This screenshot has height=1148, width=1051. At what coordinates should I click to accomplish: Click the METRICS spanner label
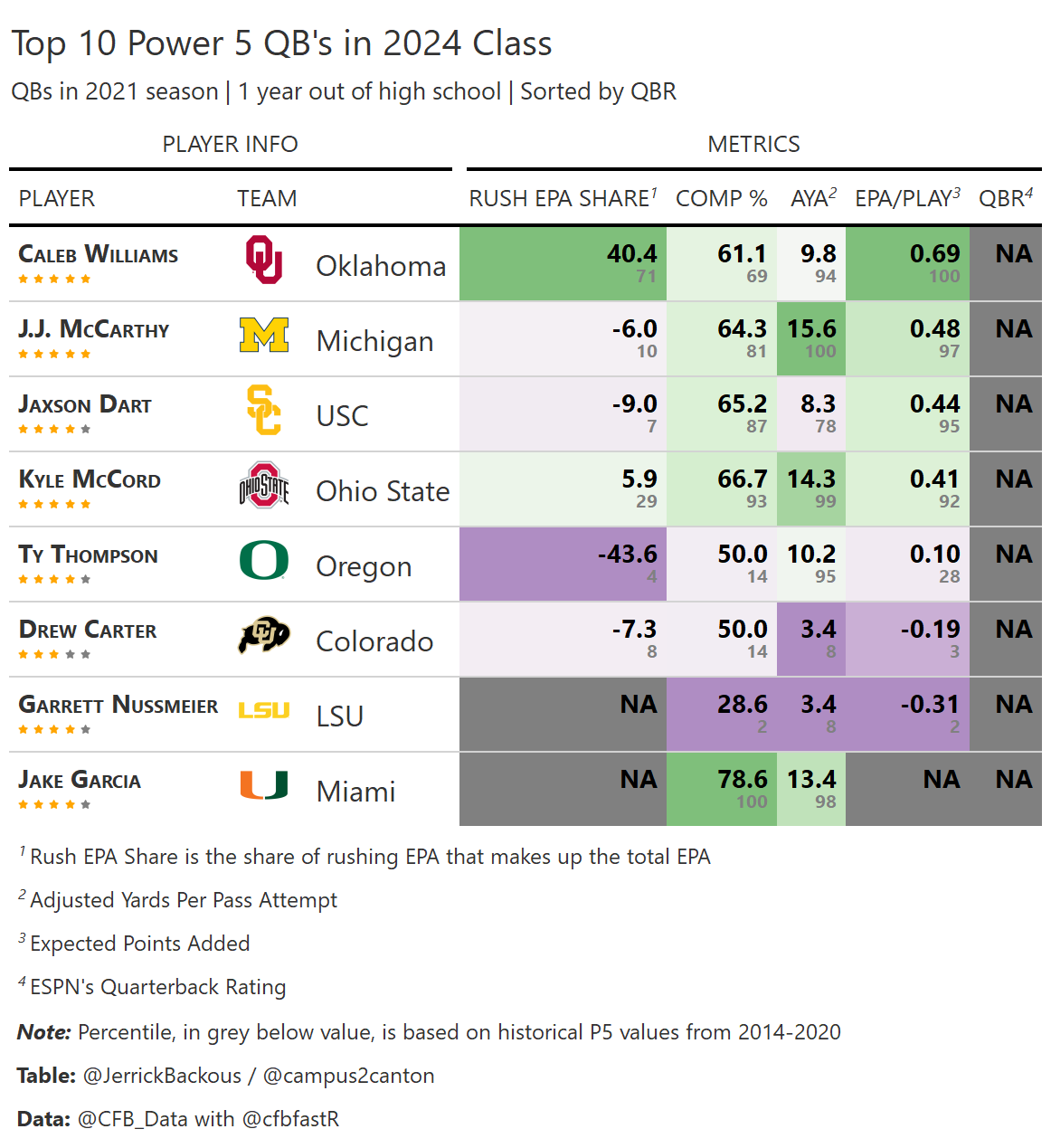click(x=753, y=144)
